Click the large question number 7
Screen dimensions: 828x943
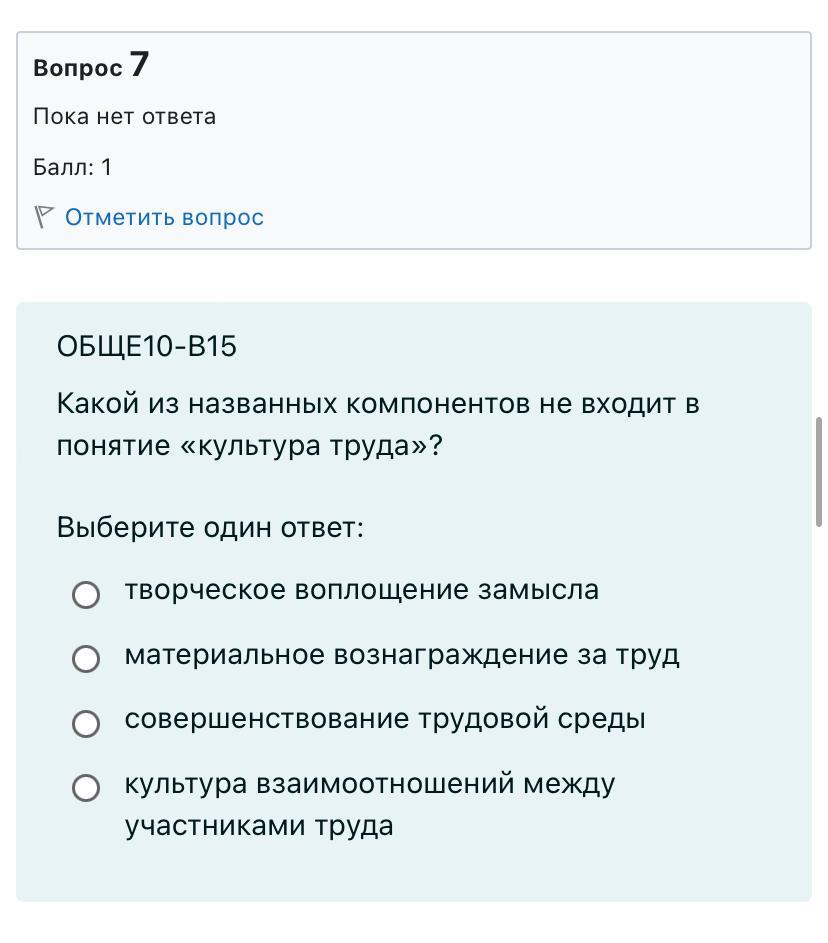(x=139, y=65)
